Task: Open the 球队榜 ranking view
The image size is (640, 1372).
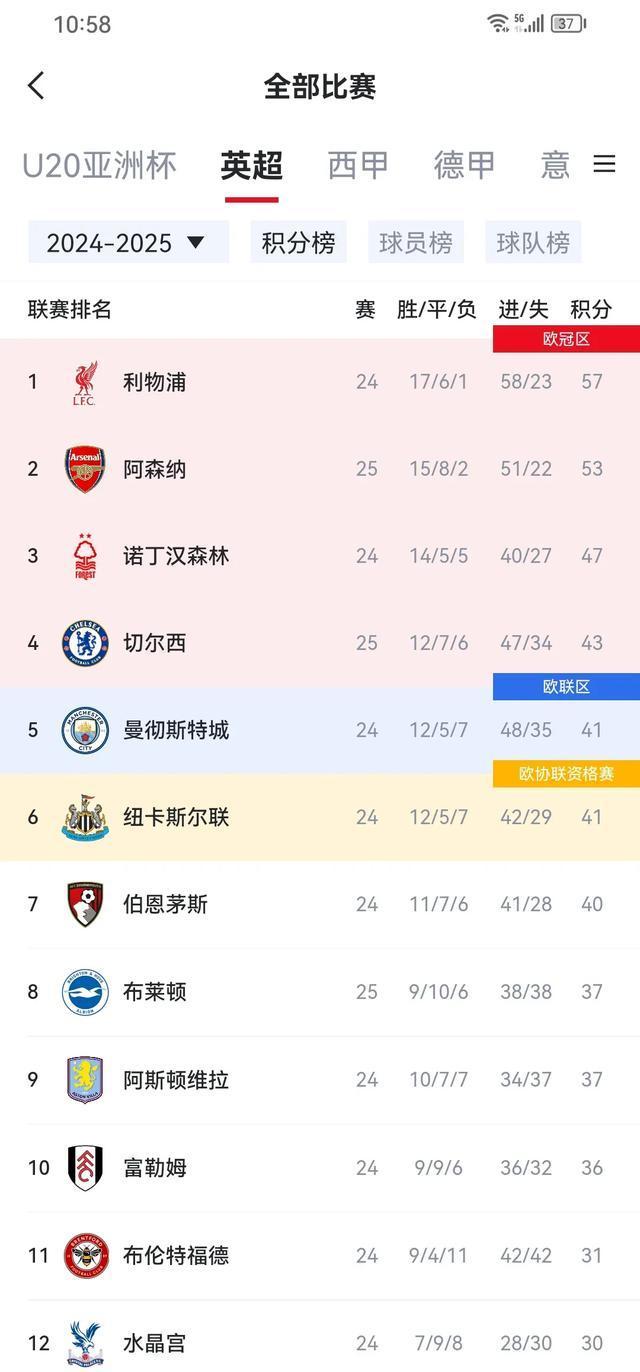Action: click(533, 241)
